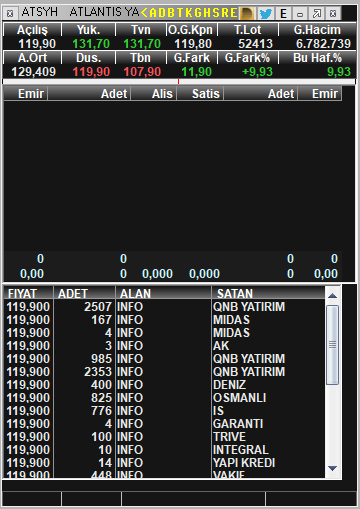
Task: Select the T.Lot value 52413
Action: [255, 44]
